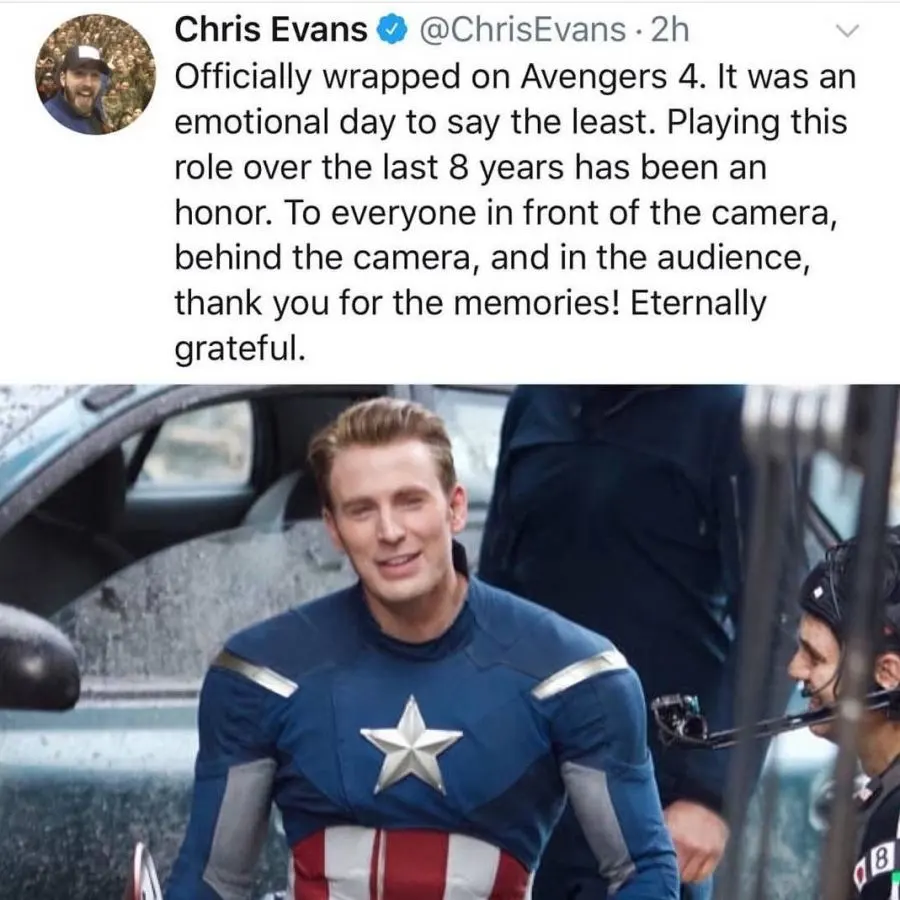Click the text 'behind the camera' line
Image resolution: width=900 pixels, height=900 pixels.
click(x=324, y=258)
